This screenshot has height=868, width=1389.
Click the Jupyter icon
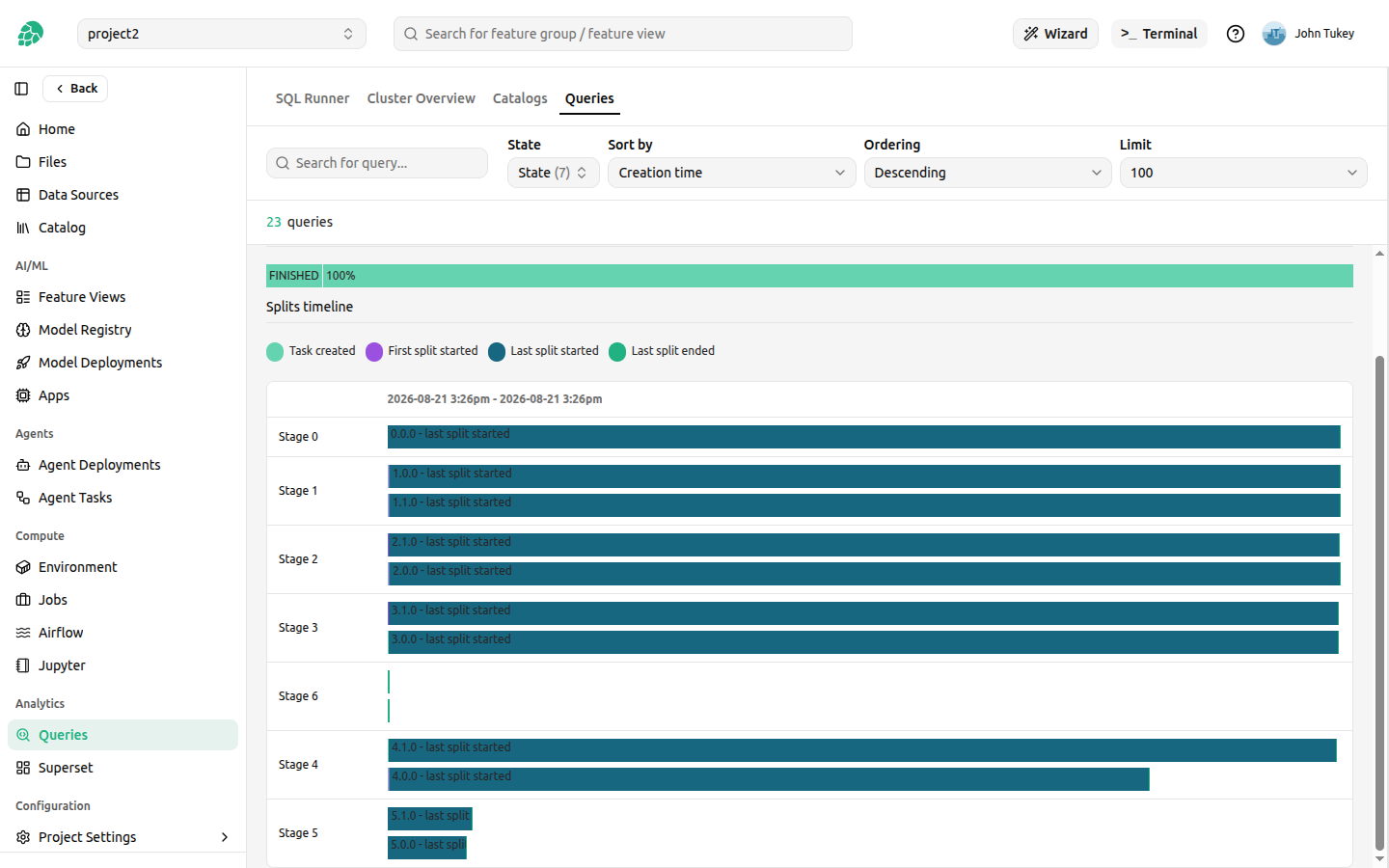coord(23,665)
